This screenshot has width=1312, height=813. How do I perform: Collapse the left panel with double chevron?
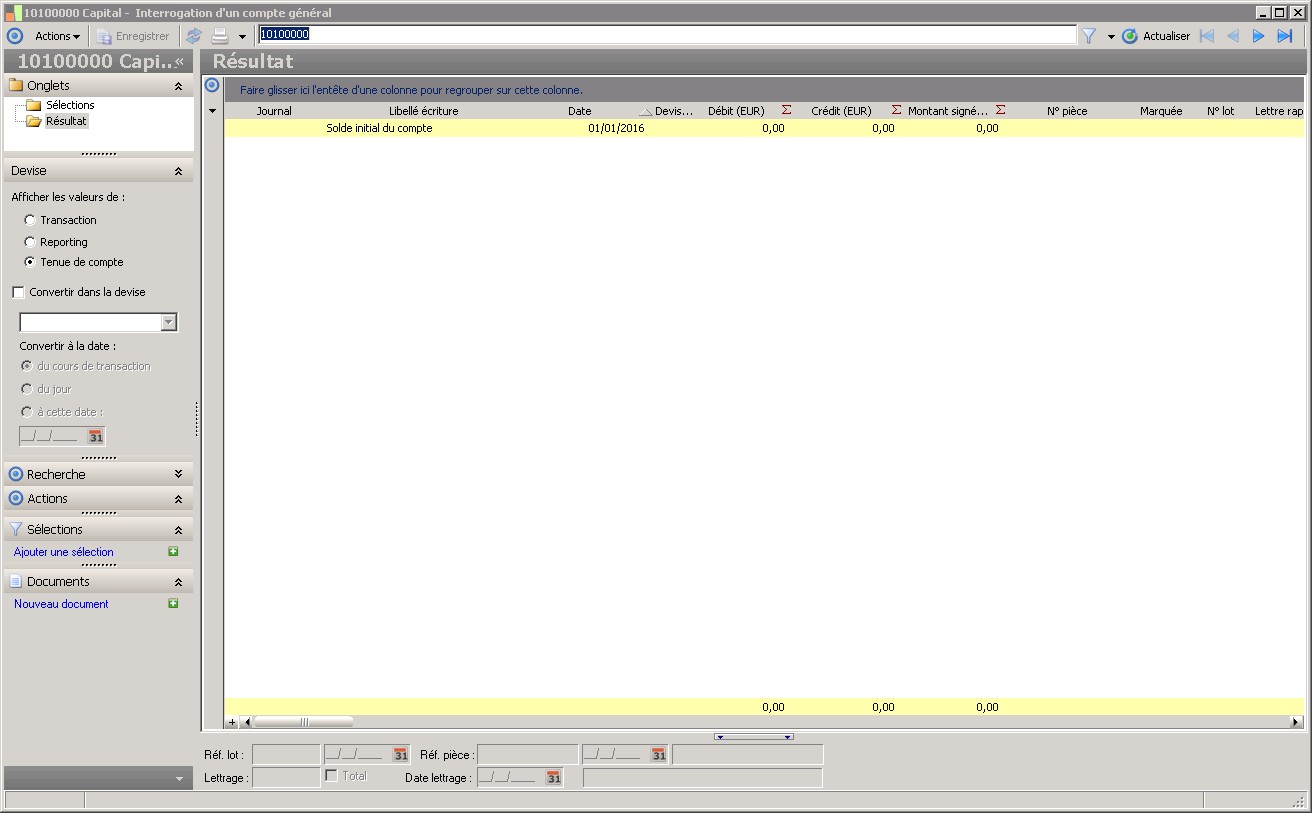[179, 61]
